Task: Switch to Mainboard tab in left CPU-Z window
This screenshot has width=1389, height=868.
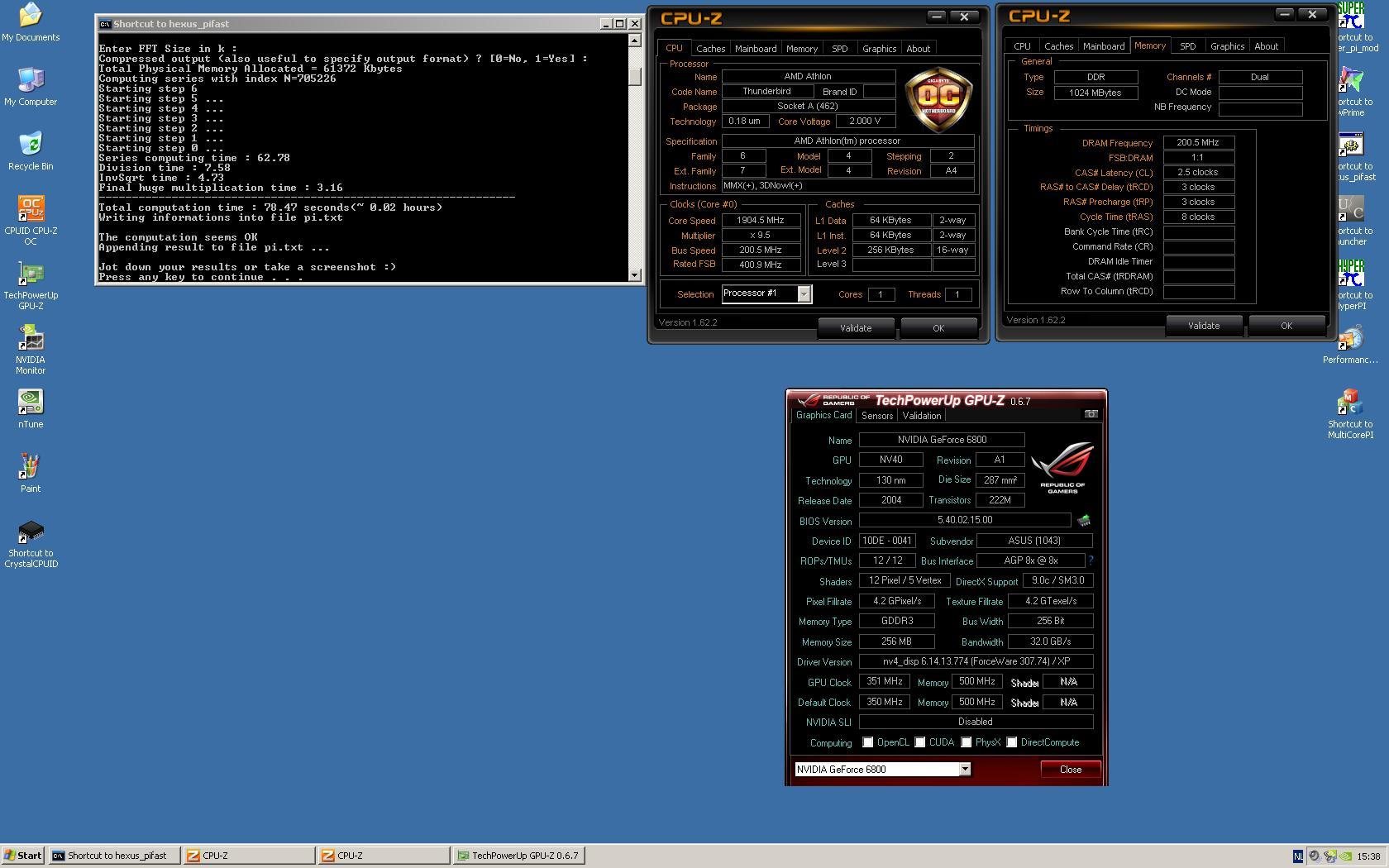Action: 756,49
